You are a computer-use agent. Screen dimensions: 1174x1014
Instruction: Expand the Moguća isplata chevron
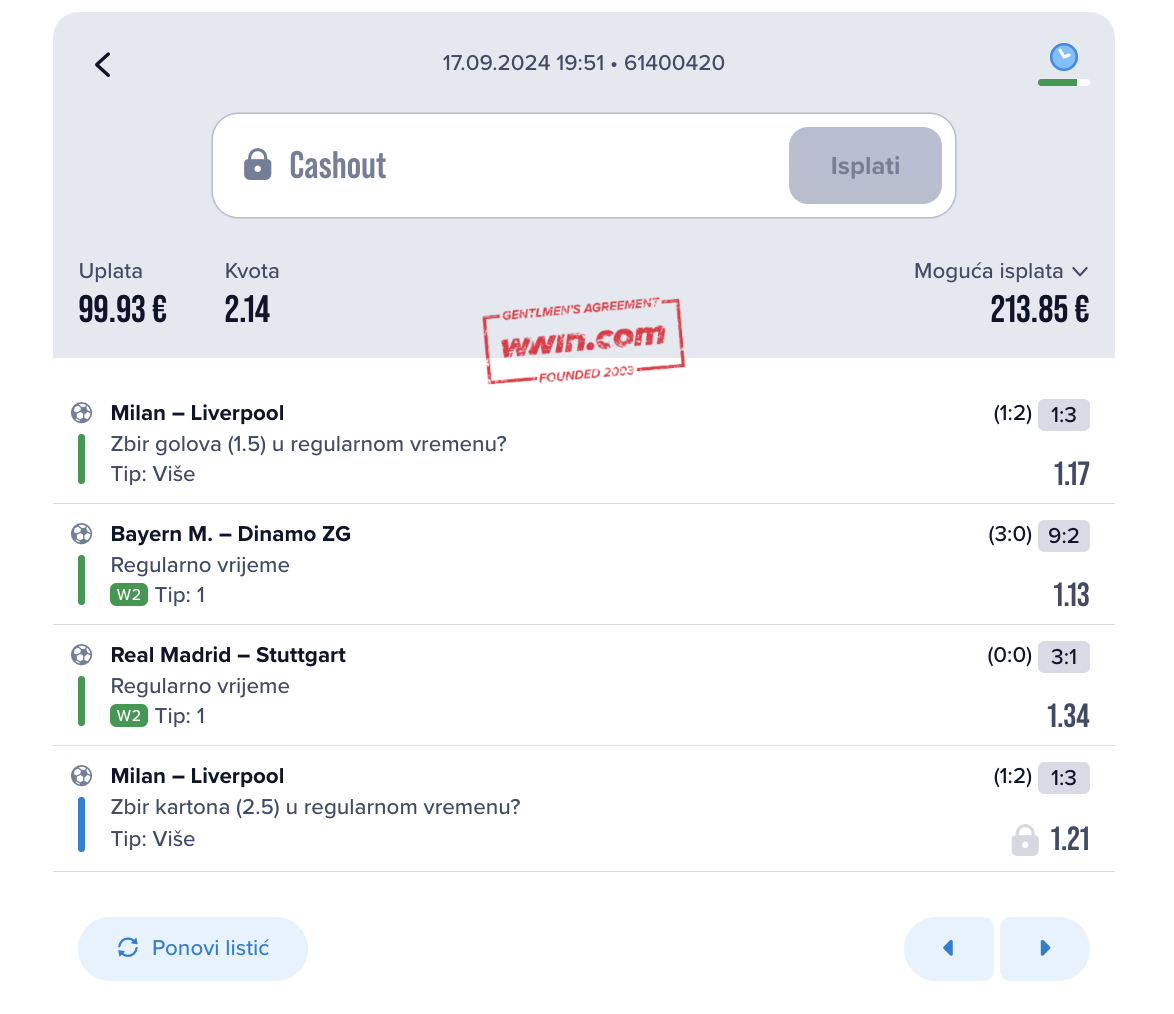click(1080, 271)
